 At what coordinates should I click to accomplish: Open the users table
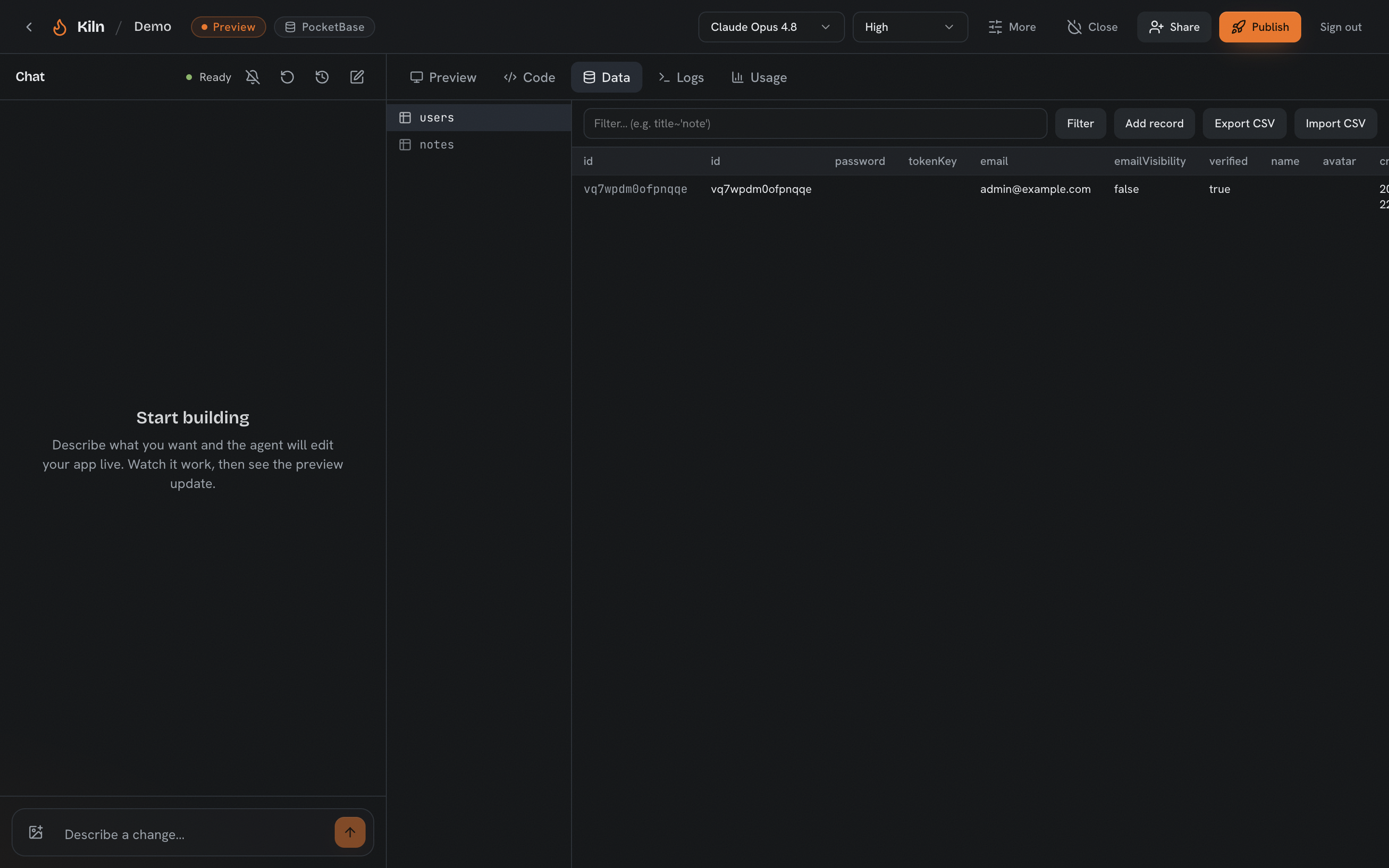479,118
